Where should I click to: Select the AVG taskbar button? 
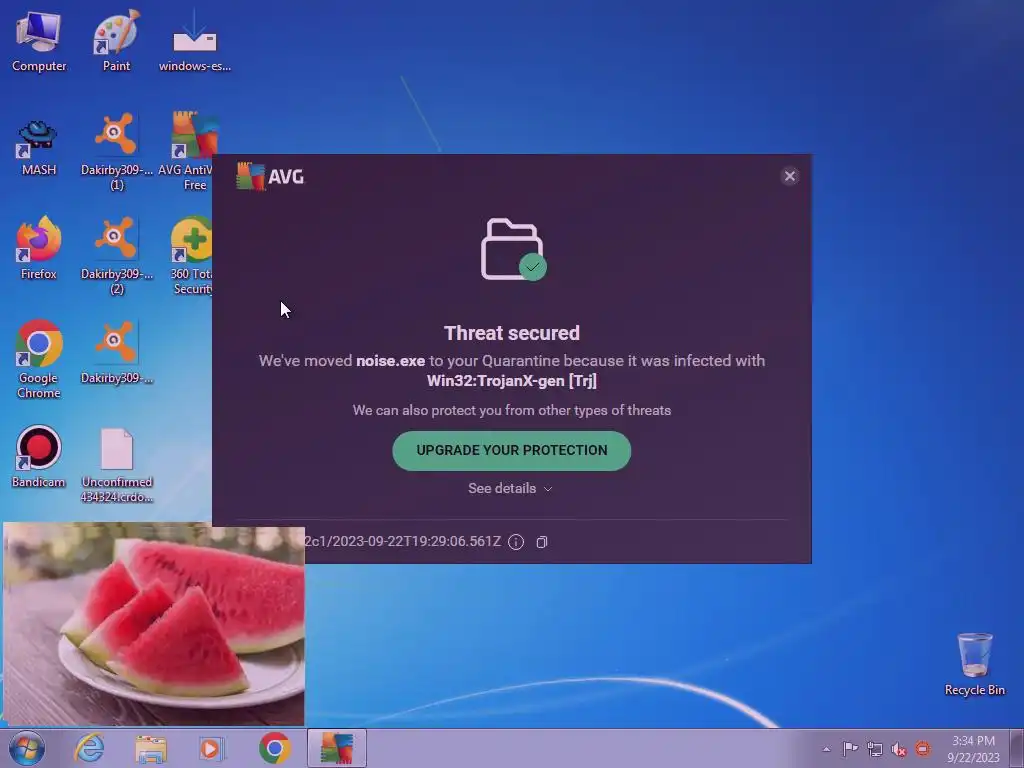click(336, 748)
